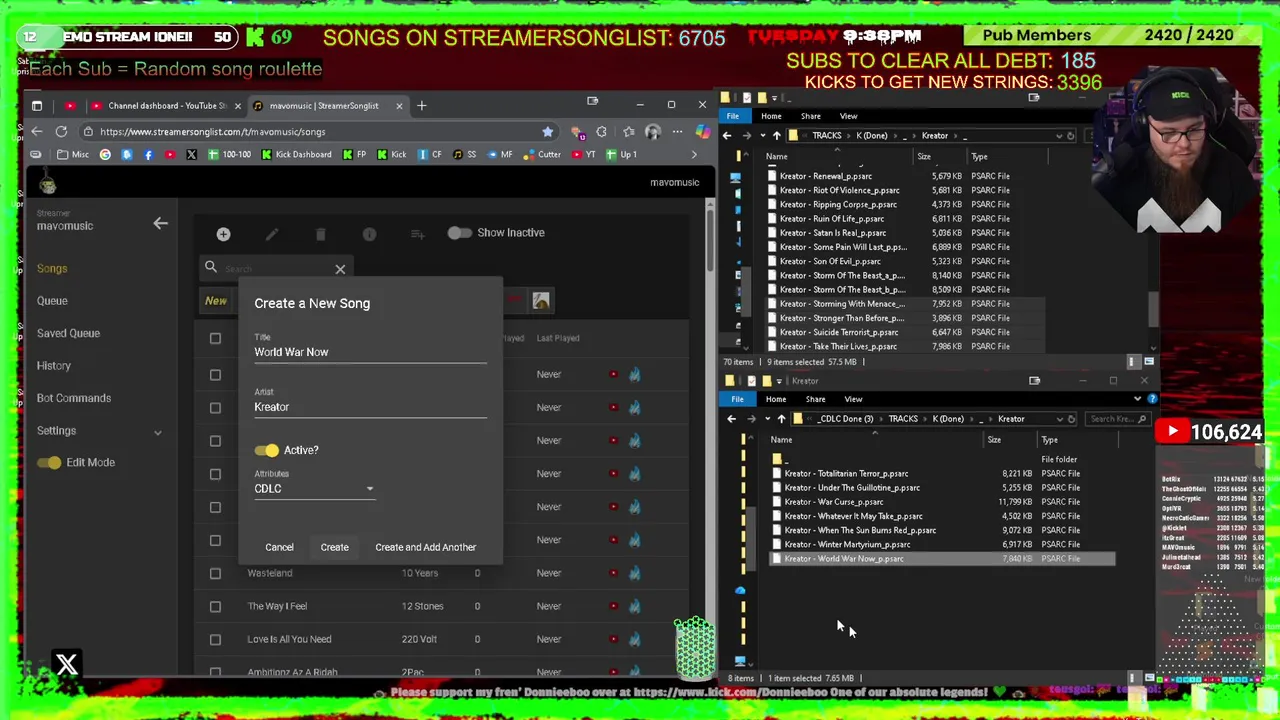Click the New filter chip

point(216,300)
